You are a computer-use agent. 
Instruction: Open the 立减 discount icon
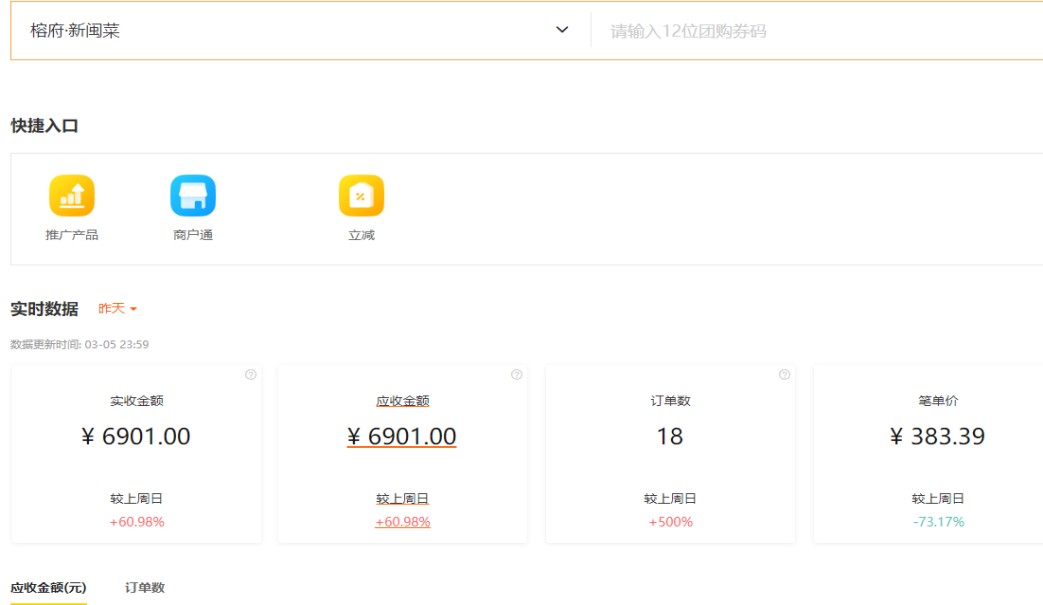[361, 196]
